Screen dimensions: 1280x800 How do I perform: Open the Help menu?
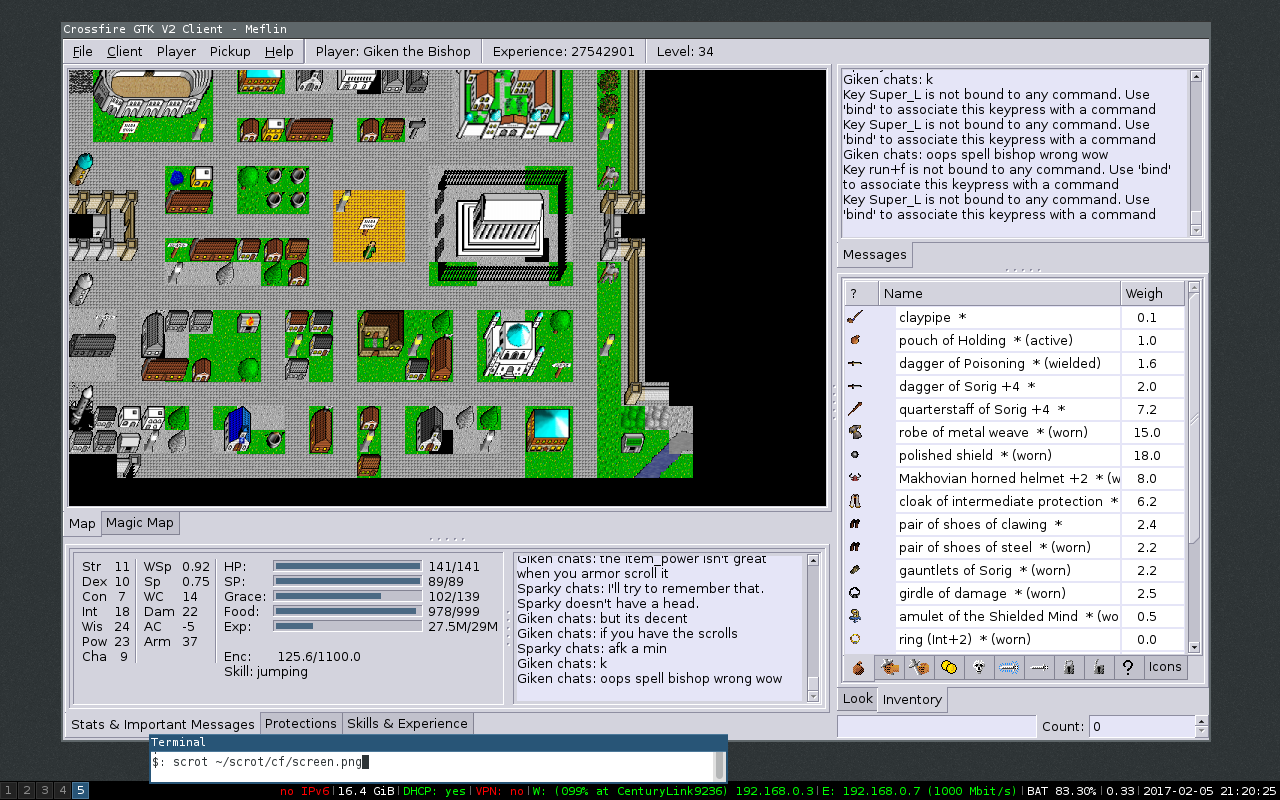(279, 51)
